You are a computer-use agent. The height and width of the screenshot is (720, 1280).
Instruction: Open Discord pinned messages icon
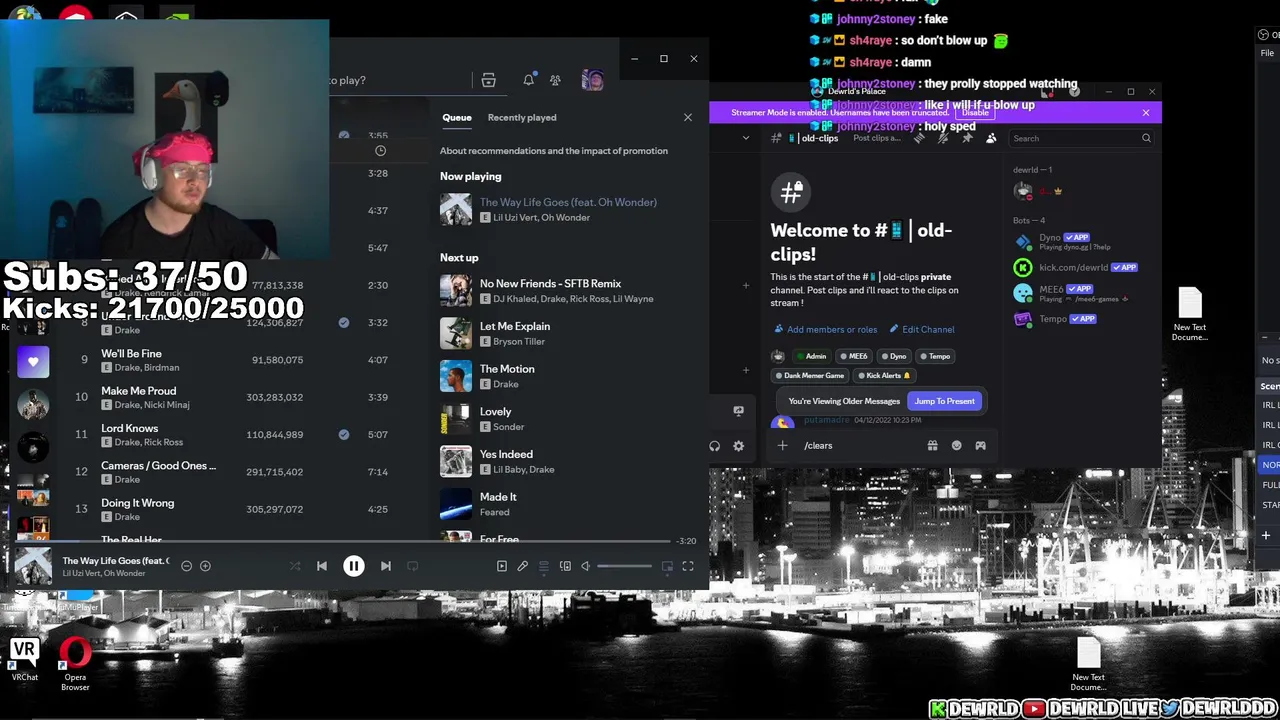point(967,139)
